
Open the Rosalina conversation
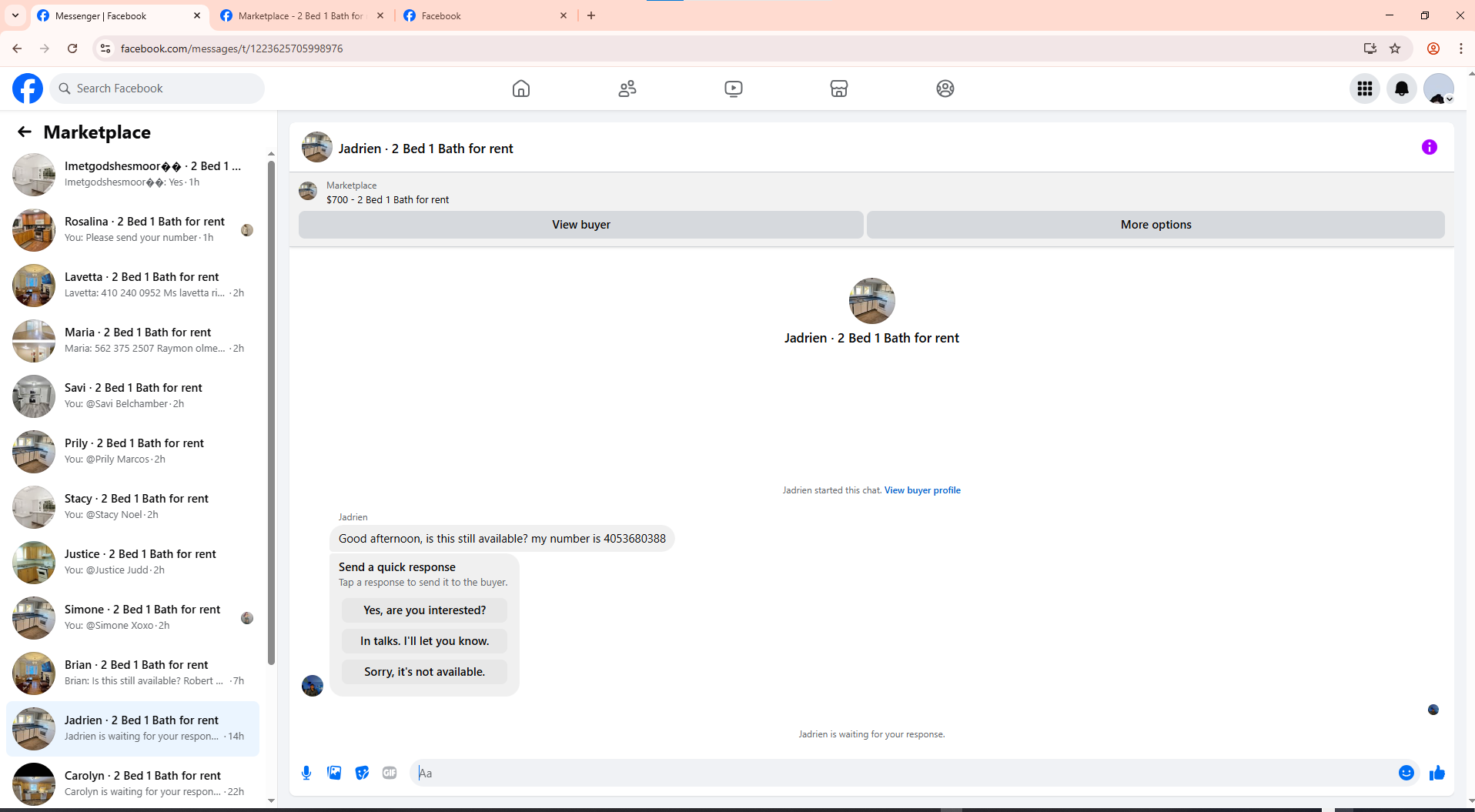pyautogui.click(x=132, y=230)
